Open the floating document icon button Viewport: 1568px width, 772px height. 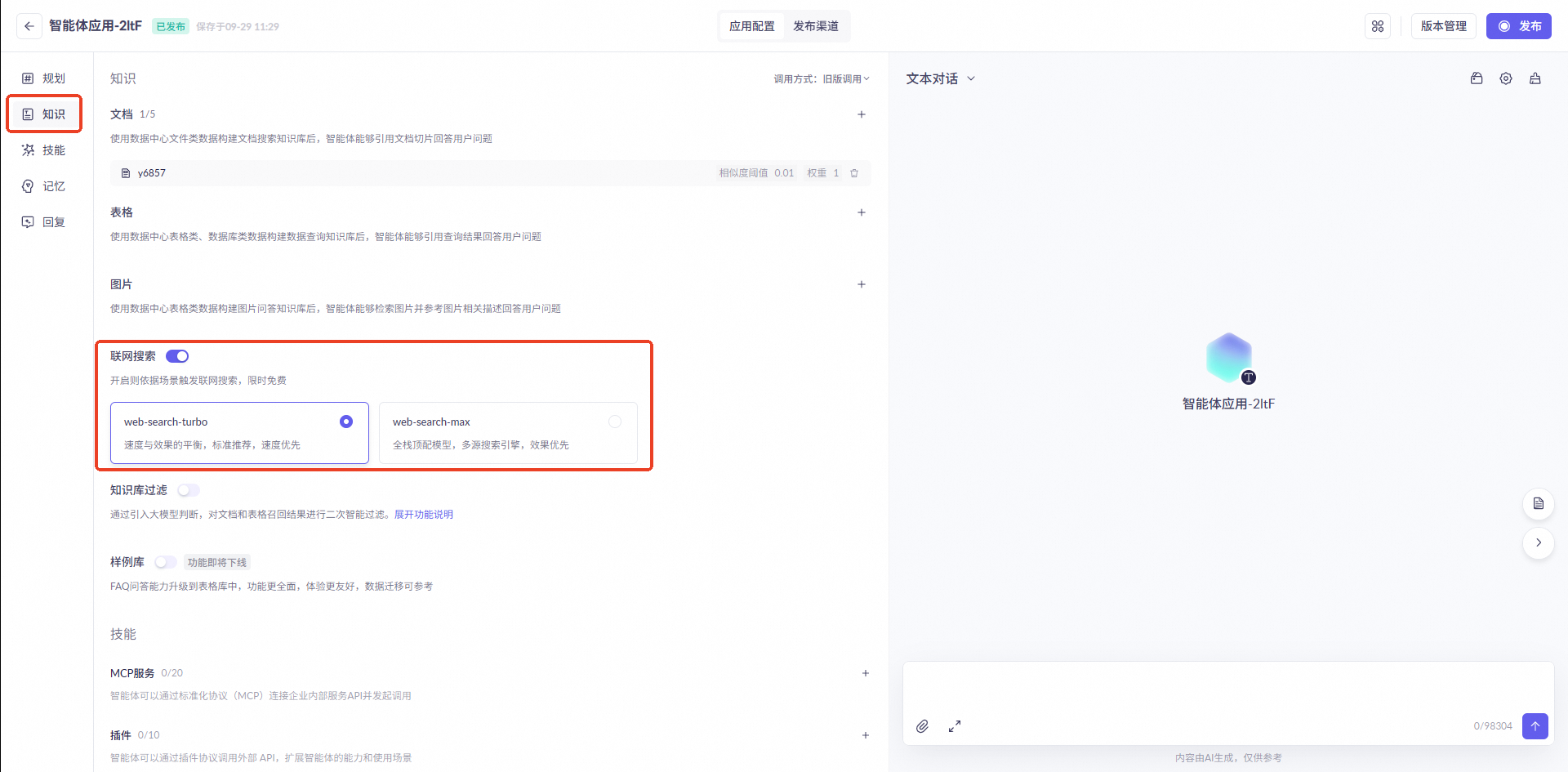tap(1539, 503)
